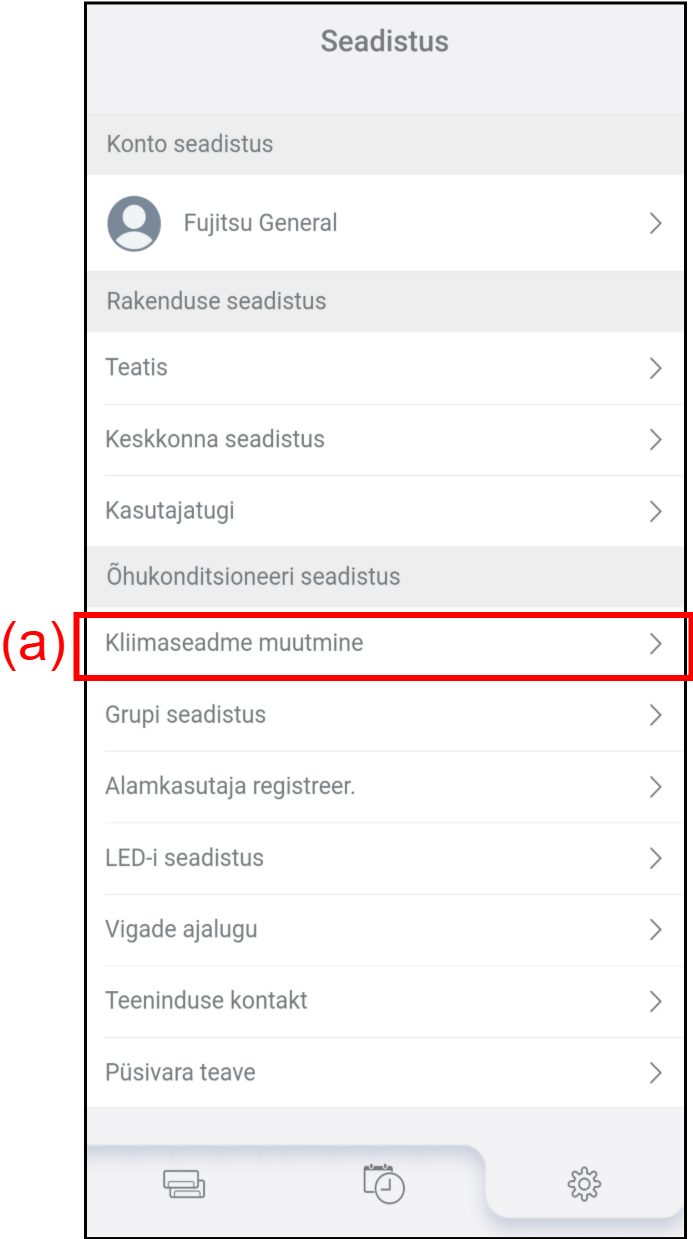The image size is (693, 1239).
Task: Select Kliimaseadme muutmine option
Action: coord(234,643)
